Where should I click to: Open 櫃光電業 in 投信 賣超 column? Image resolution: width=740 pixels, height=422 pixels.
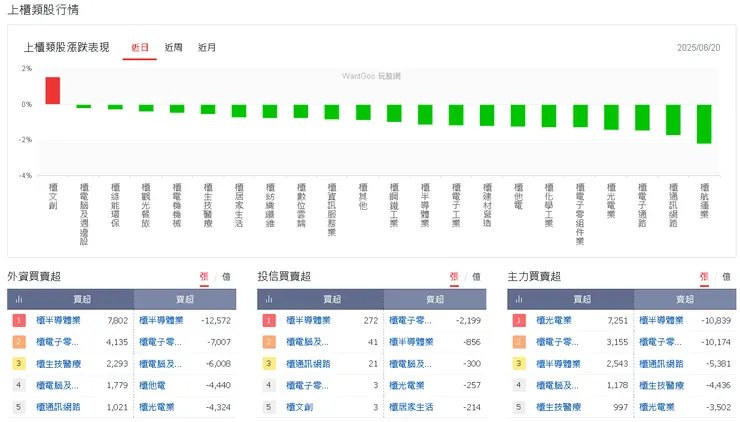(407, 385)
